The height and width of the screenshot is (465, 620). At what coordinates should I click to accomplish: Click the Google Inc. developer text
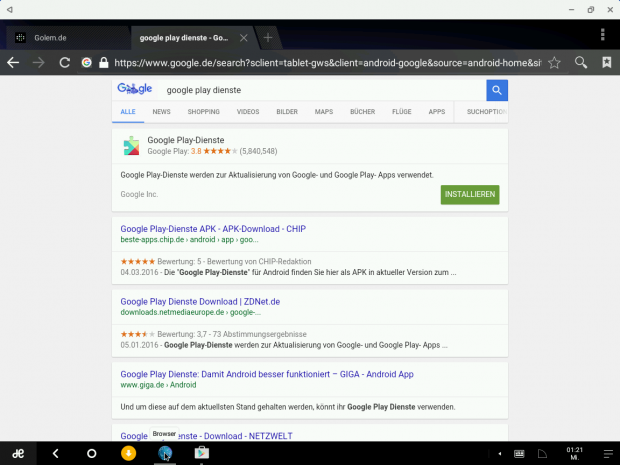[139, 195]
